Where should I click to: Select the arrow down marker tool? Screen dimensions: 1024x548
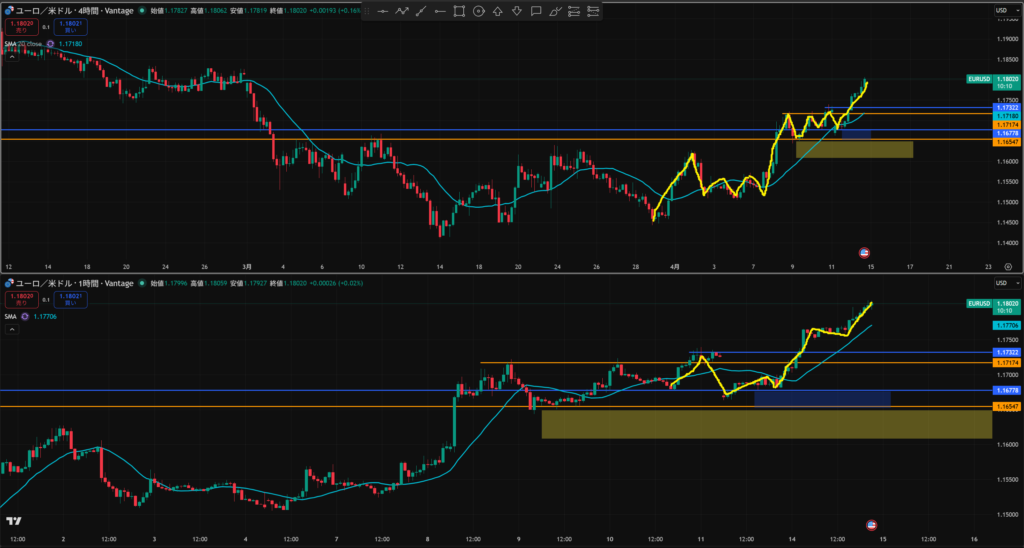(x=516, y=12)
